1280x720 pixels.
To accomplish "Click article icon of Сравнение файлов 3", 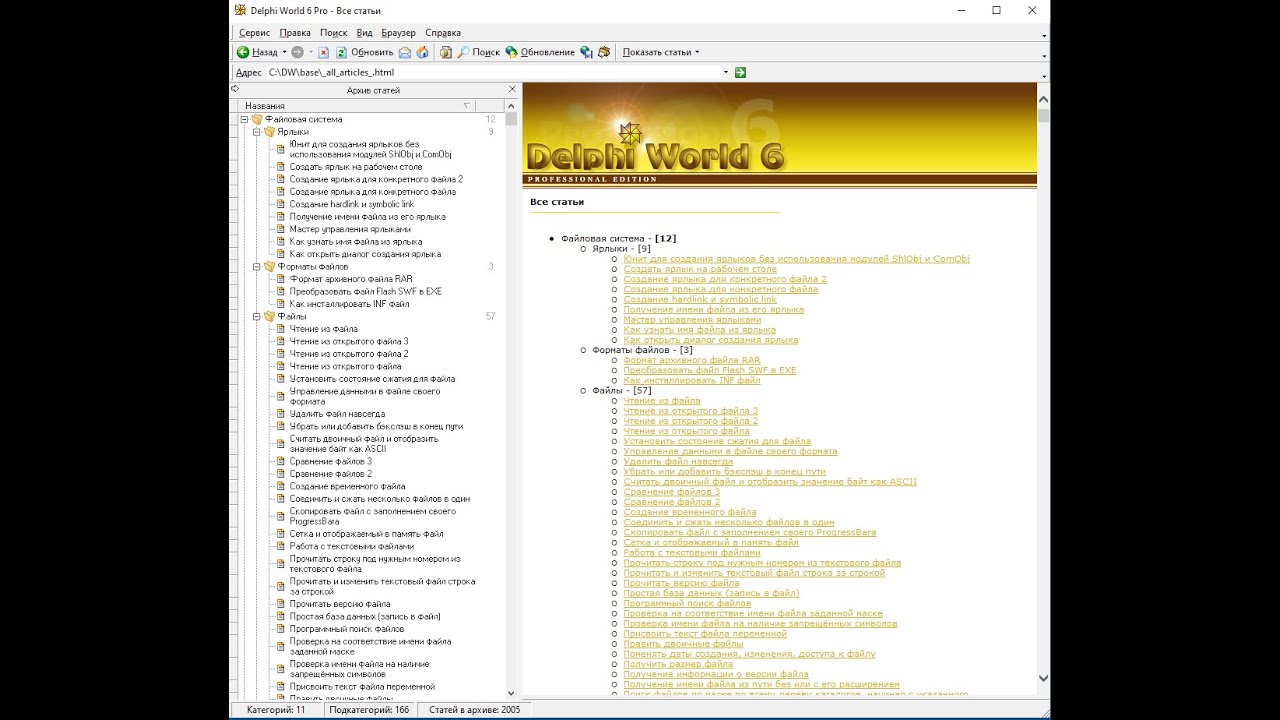I will tap(281, 461).
